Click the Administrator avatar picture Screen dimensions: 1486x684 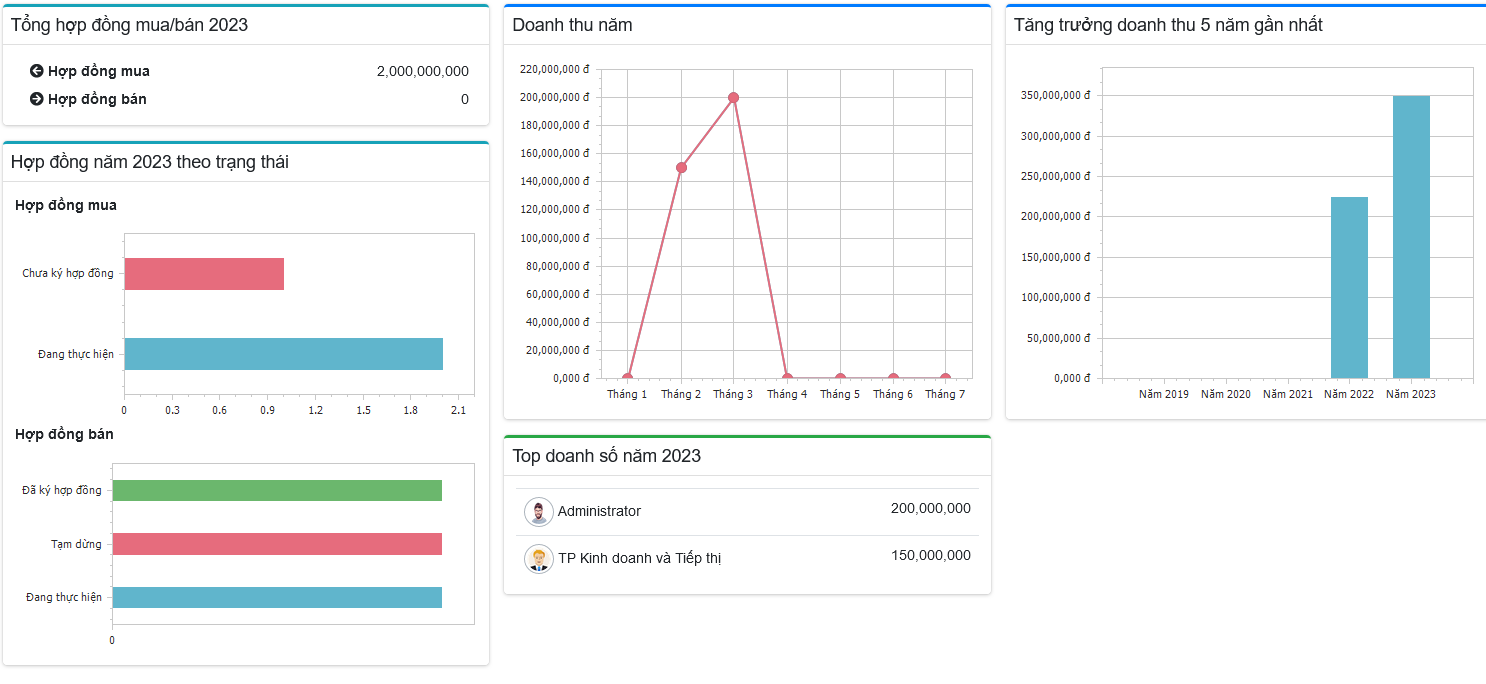(539, 512)
